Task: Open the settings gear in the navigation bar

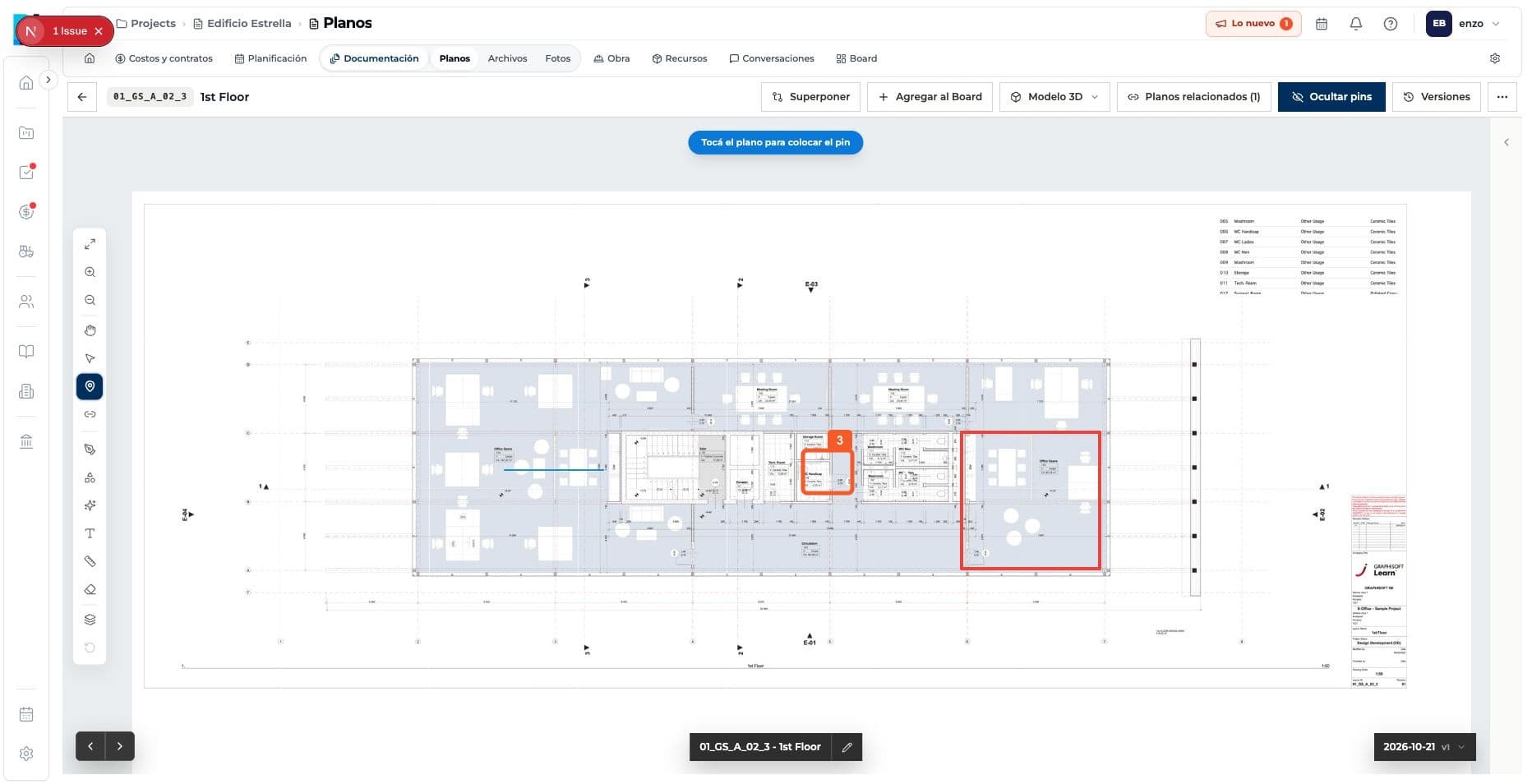Action: pyautogui.click(x=1495, y=58)
